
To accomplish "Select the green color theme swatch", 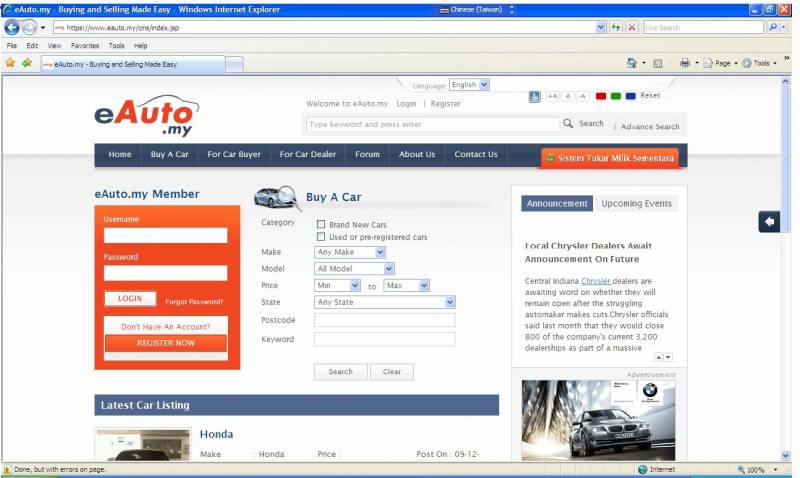I will point(616,96).
